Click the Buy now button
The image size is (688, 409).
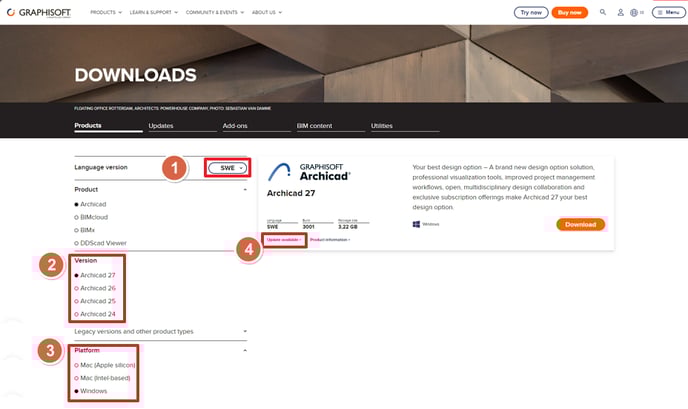click(570, 12)
